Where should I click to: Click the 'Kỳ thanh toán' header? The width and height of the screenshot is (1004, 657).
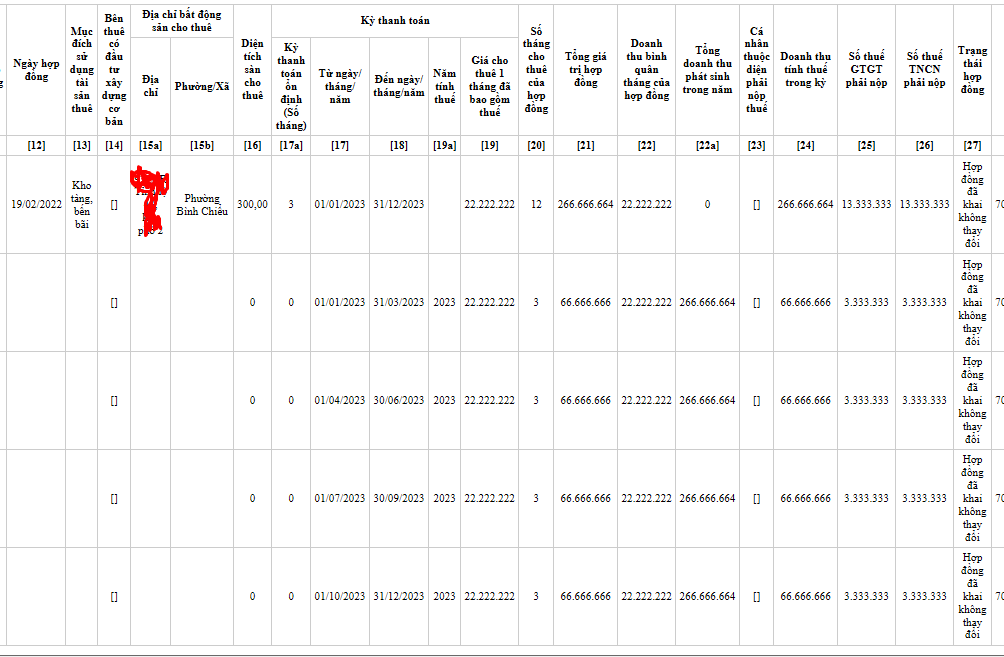tap(397, 20)
